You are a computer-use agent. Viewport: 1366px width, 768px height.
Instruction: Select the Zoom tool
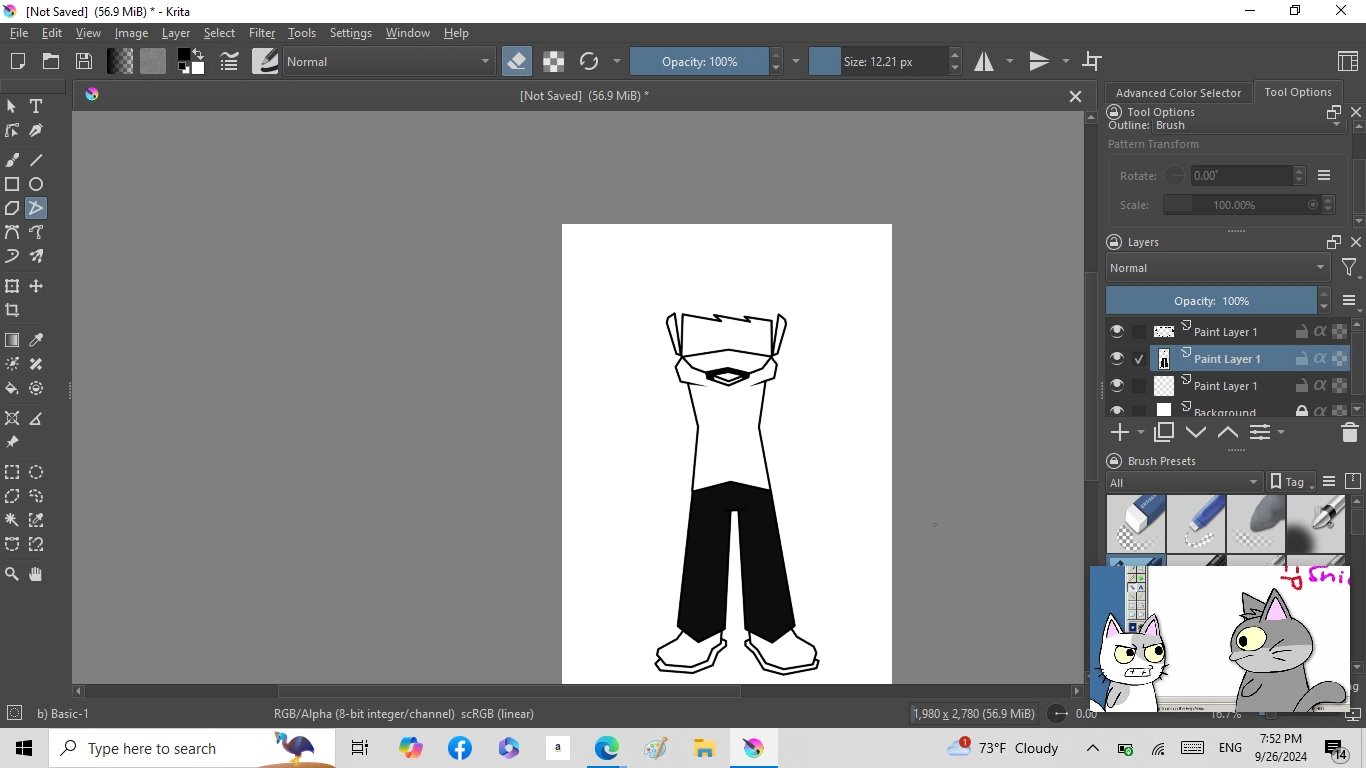click(12, 574)
